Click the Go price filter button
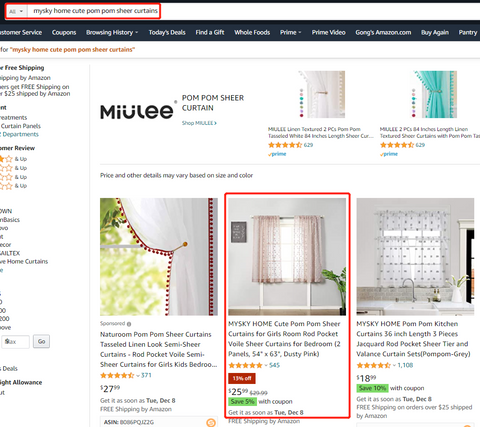This screenshot has height=427, width=480. [x=41, y=341]
